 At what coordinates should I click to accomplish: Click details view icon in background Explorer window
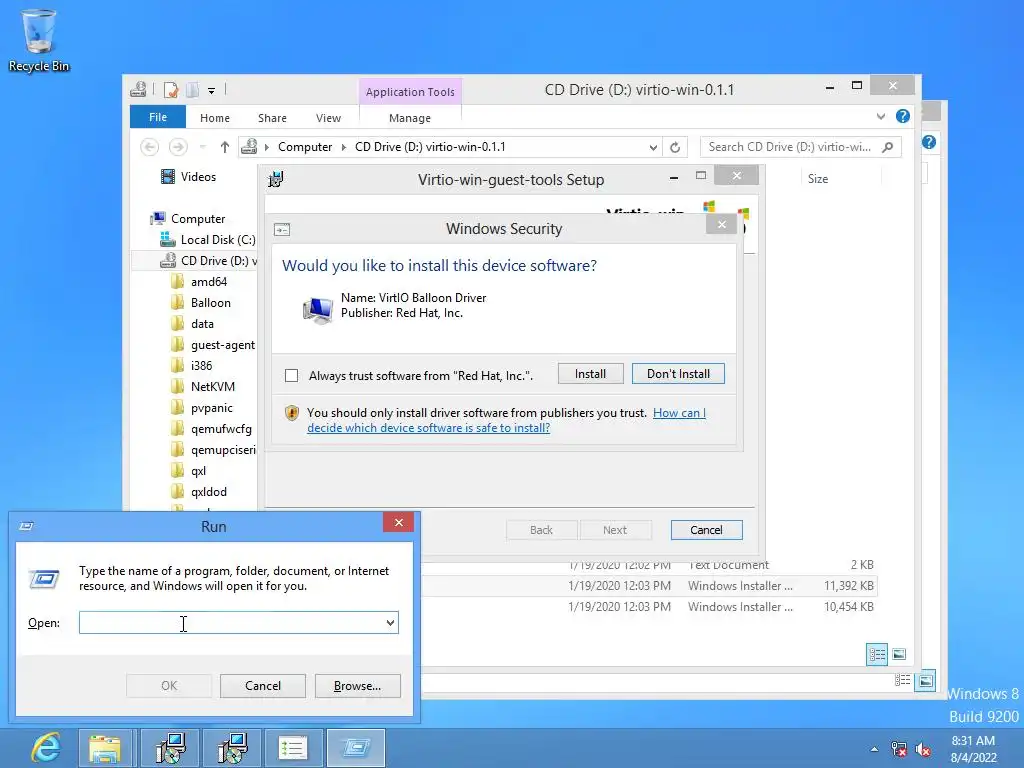(x=903, y=680)
